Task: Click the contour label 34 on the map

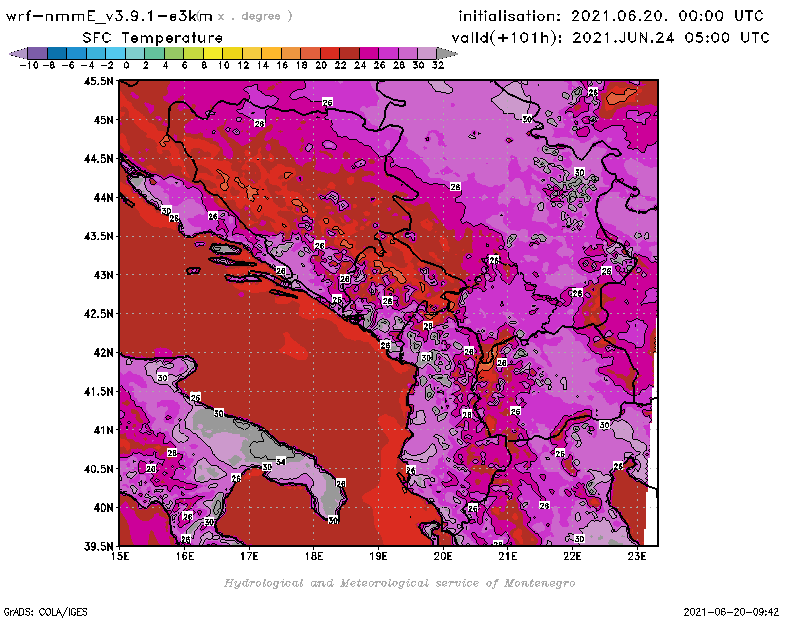Action: click(281, 461)
